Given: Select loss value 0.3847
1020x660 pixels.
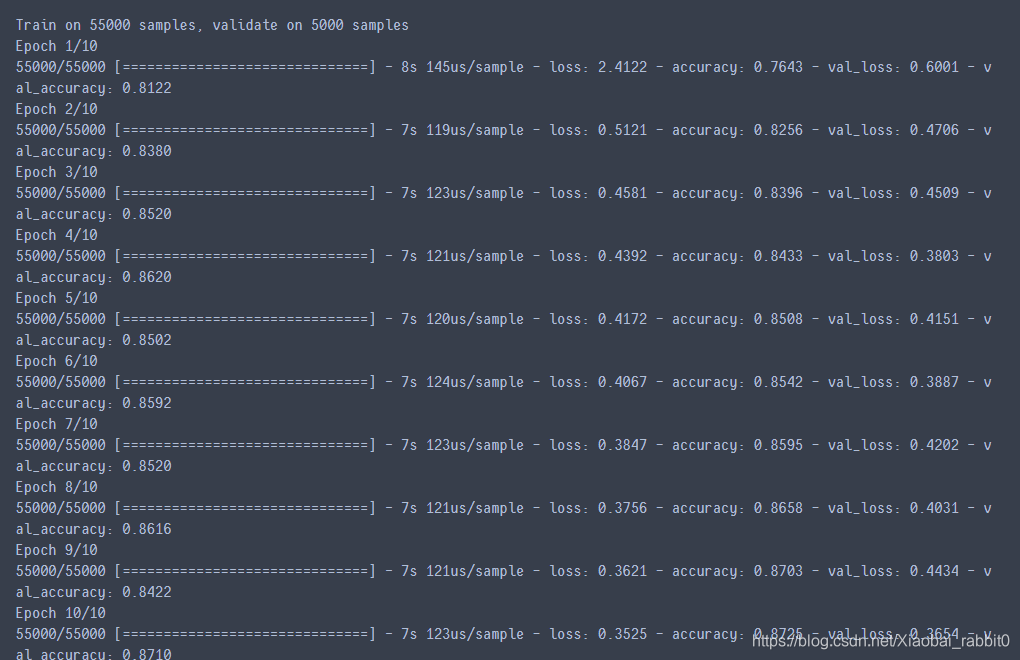Looking at the screenshot, I should [623, 445].
